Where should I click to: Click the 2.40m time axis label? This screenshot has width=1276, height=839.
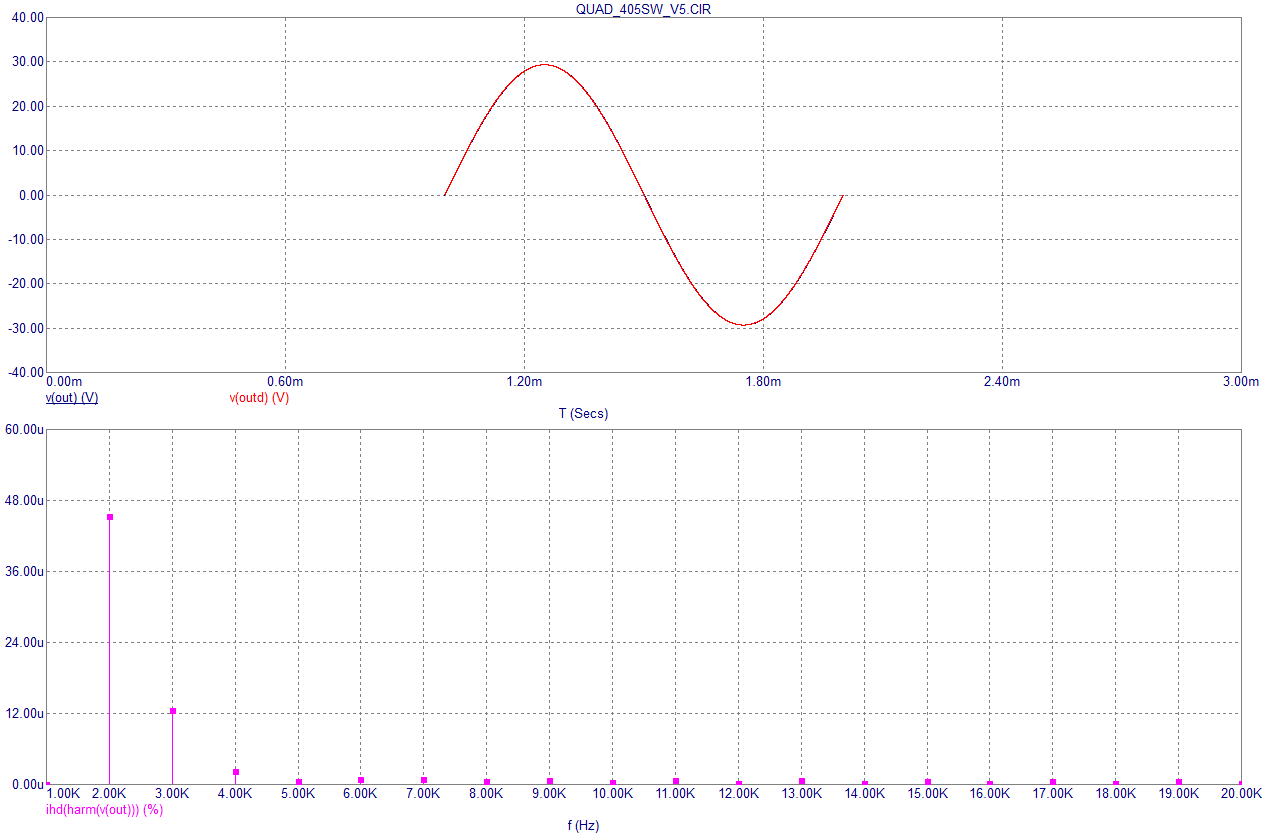point(1002,381)
